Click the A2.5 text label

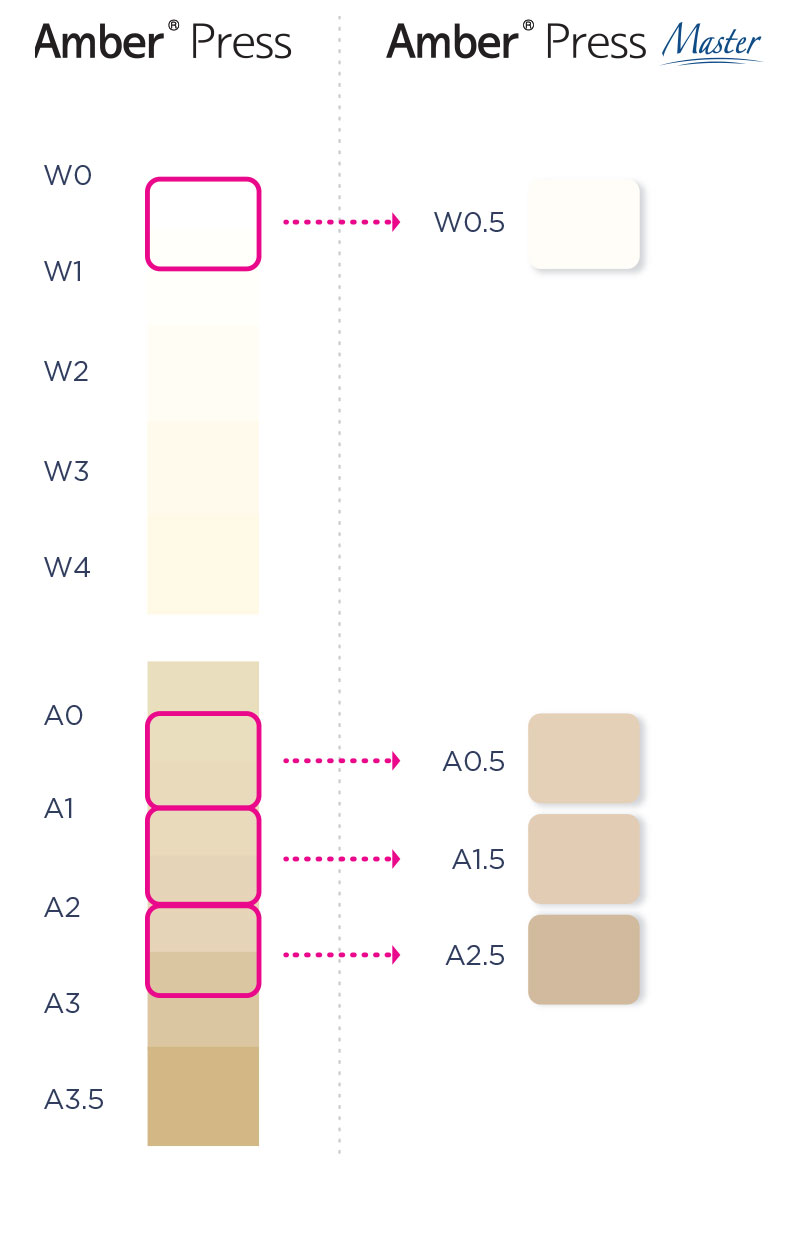coord(475,956)
